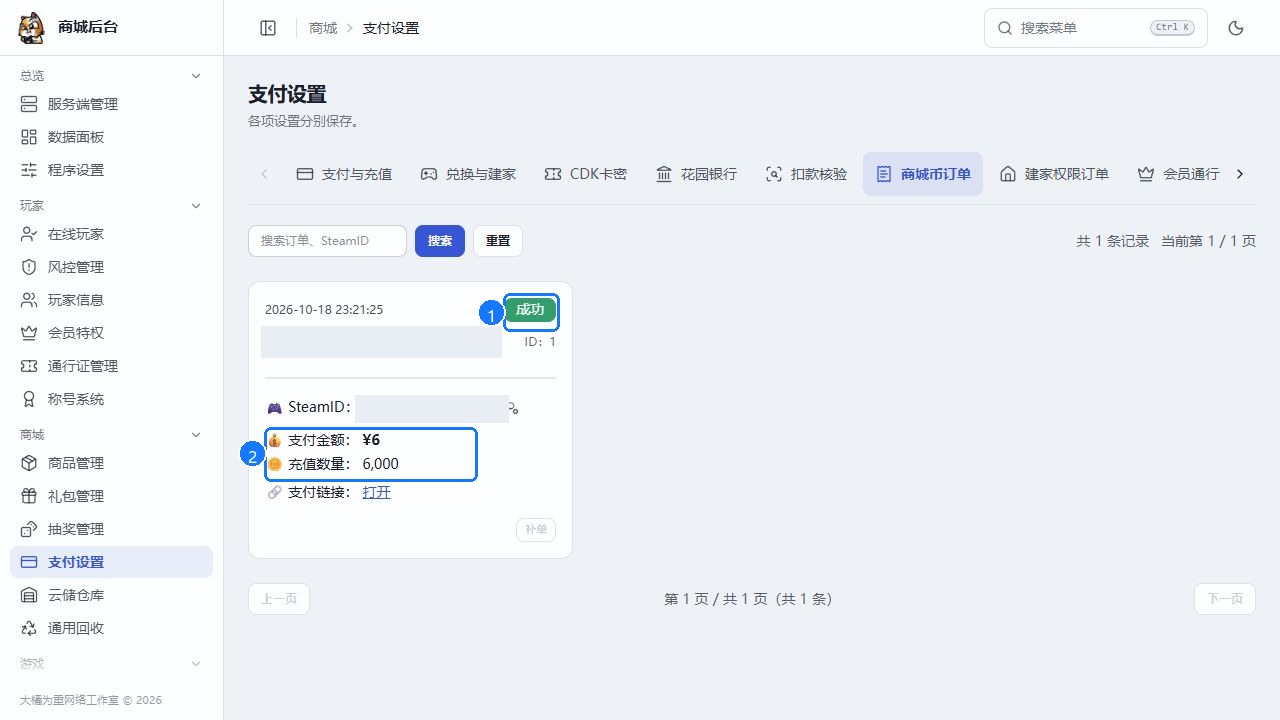The image size is (1280, 720).
Task: Open 通行证管理 in sidebar
Action: (111, 366)
